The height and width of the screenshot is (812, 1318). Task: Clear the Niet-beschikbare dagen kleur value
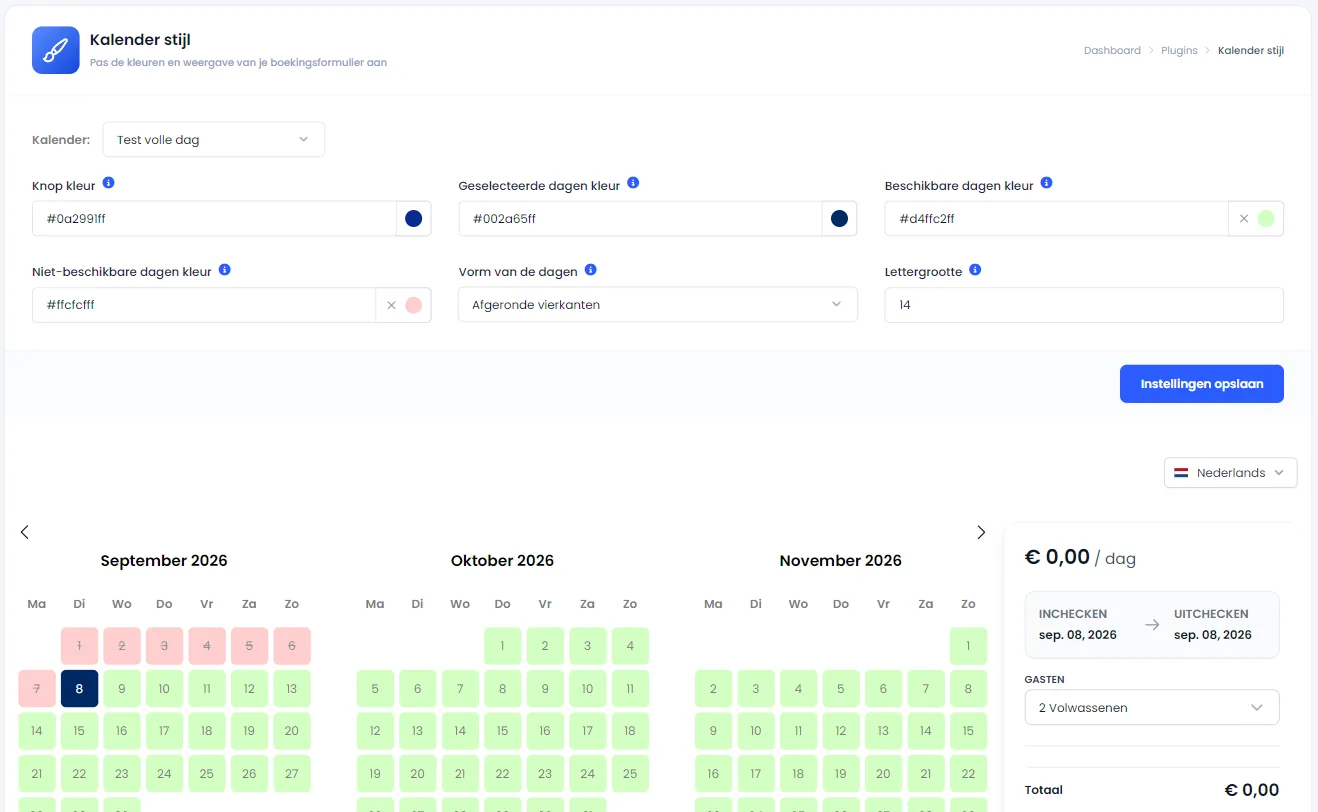(x=391, y=305)
